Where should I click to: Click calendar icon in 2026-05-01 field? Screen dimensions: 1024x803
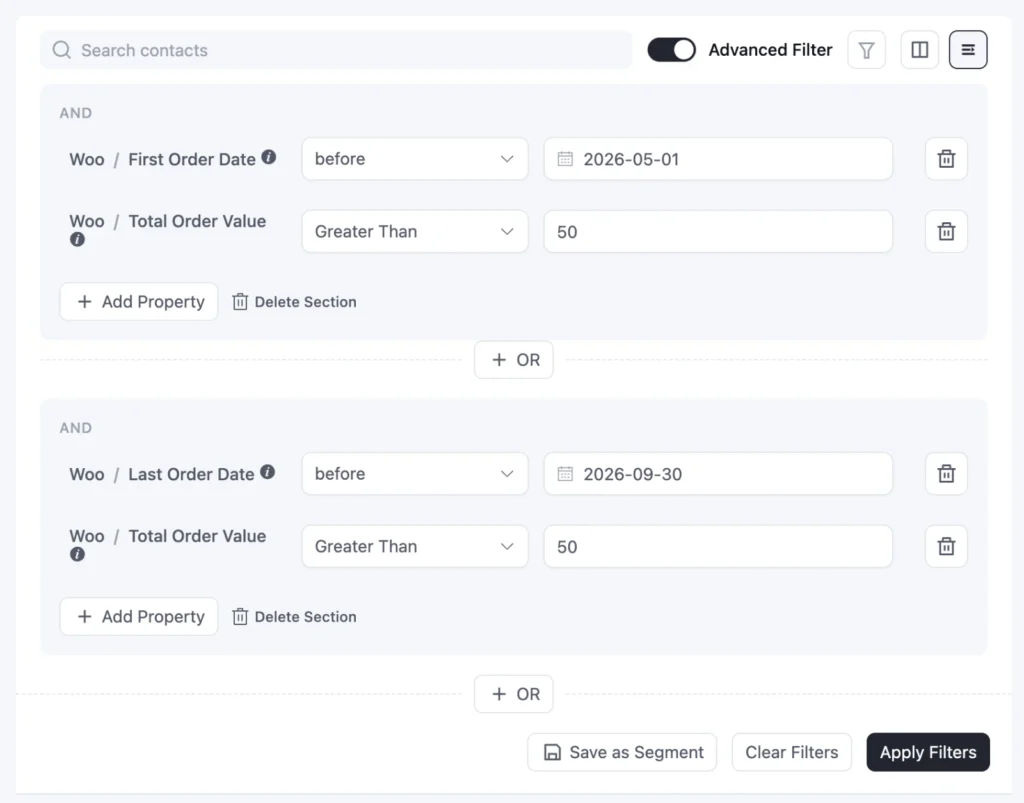coord(565,159)
